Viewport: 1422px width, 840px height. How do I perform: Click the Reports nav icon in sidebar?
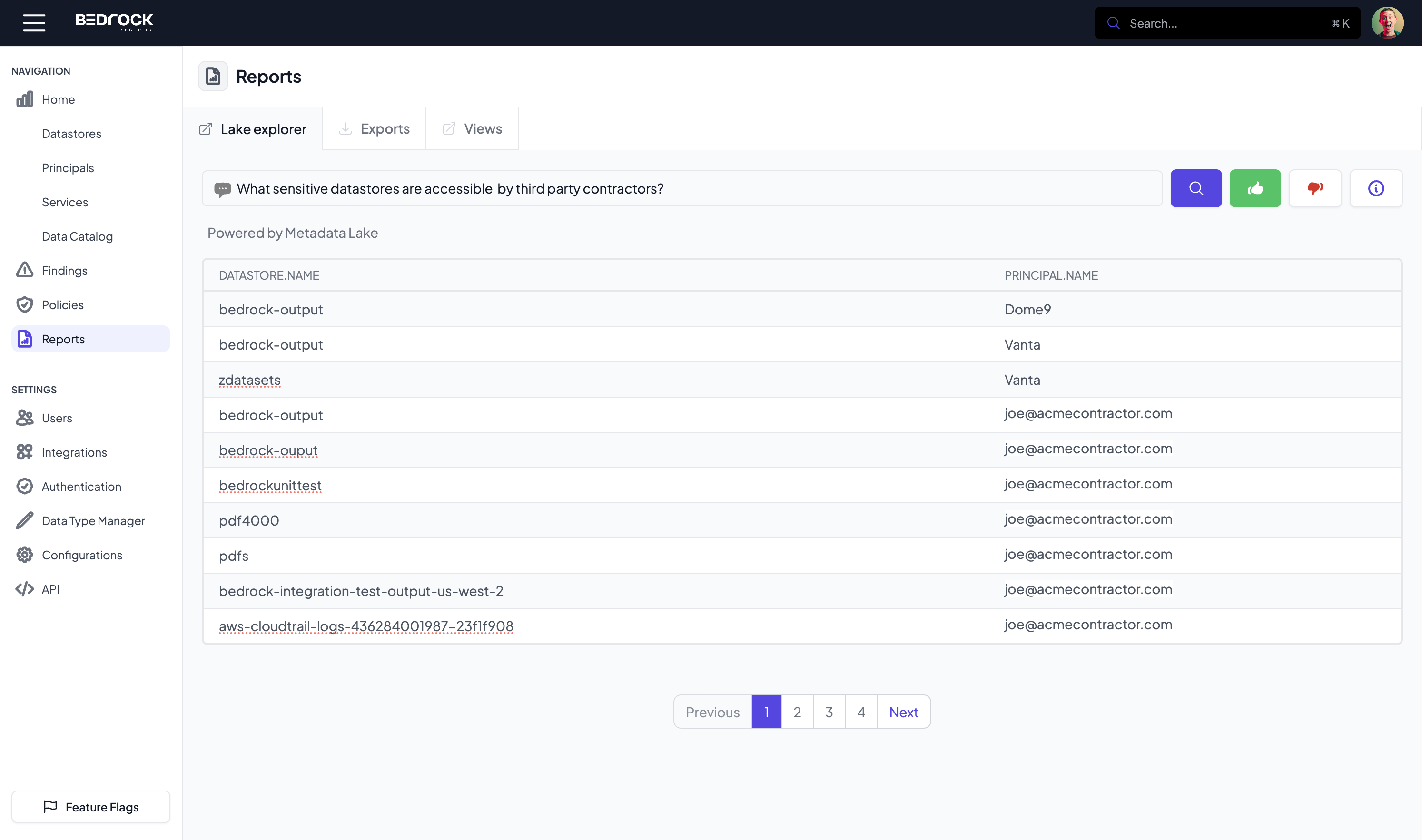click(x=25, y=338)
